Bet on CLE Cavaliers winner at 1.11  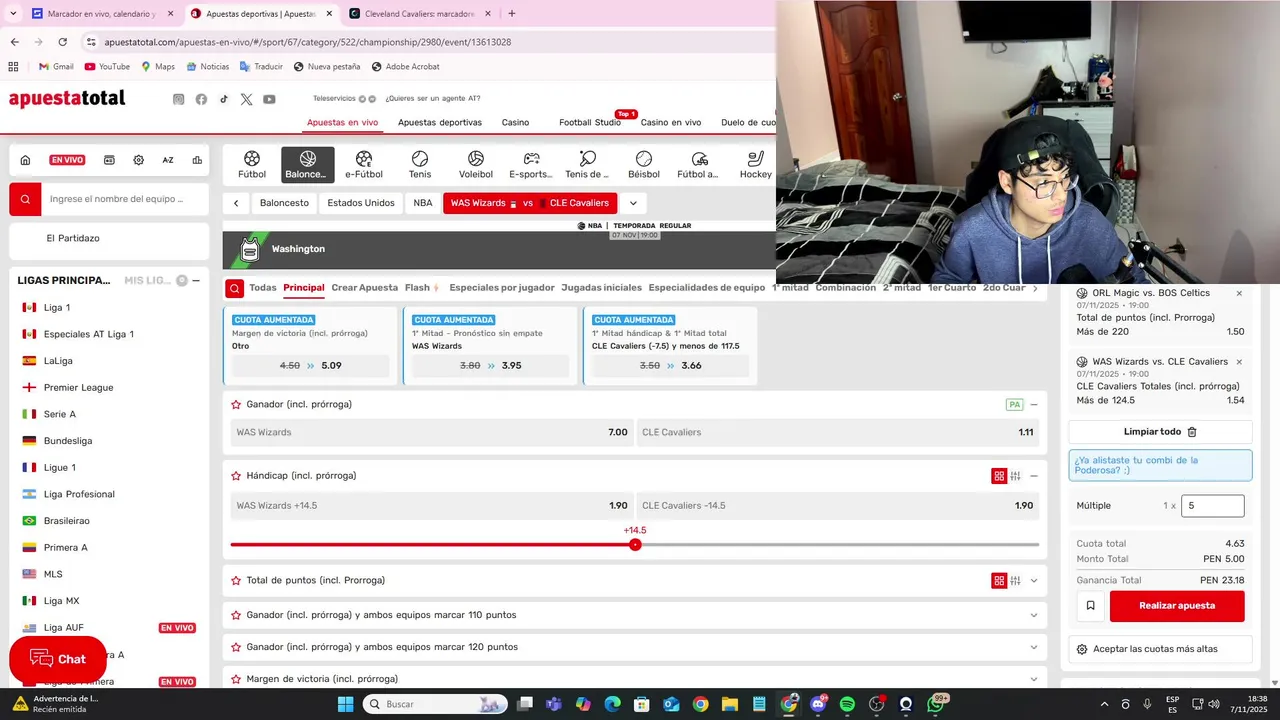tap(838, 432)
